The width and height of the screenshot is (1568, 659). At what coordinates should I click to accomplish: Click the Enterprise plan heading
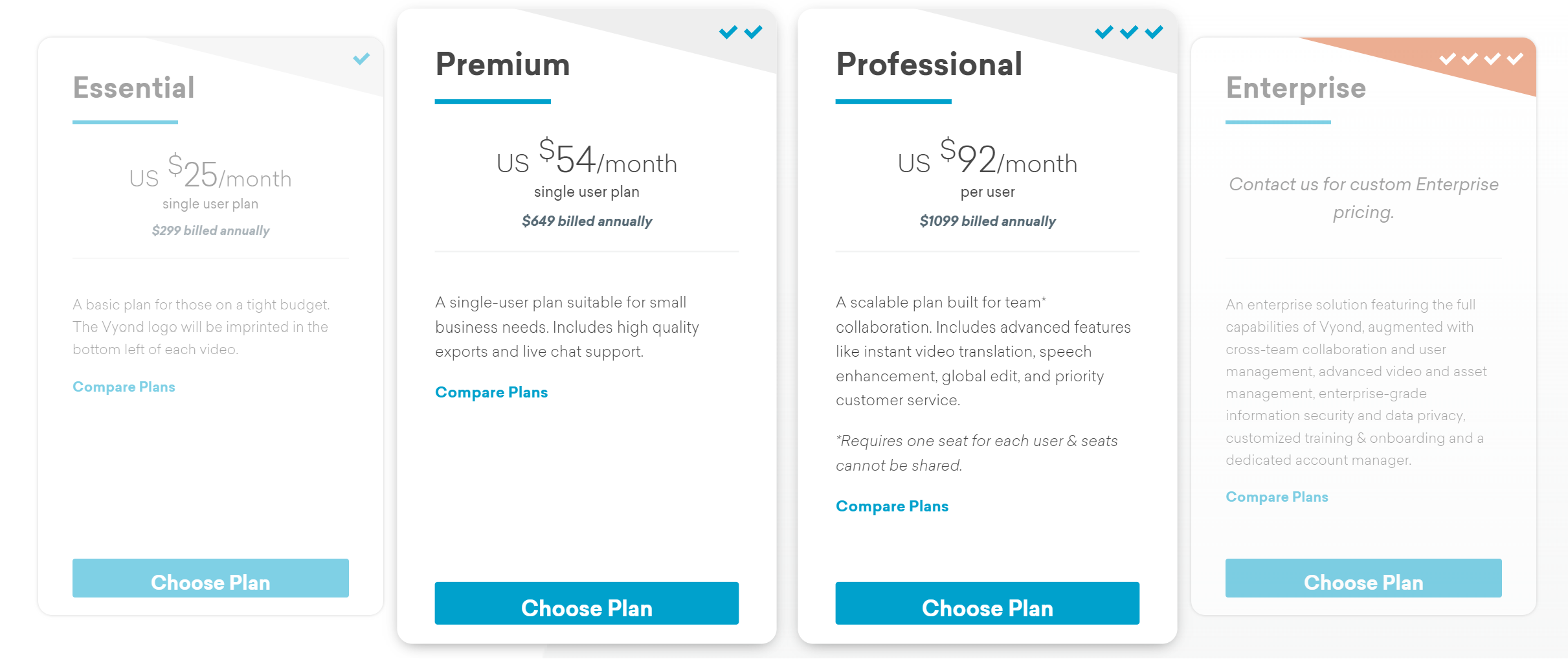[1295, 88]
